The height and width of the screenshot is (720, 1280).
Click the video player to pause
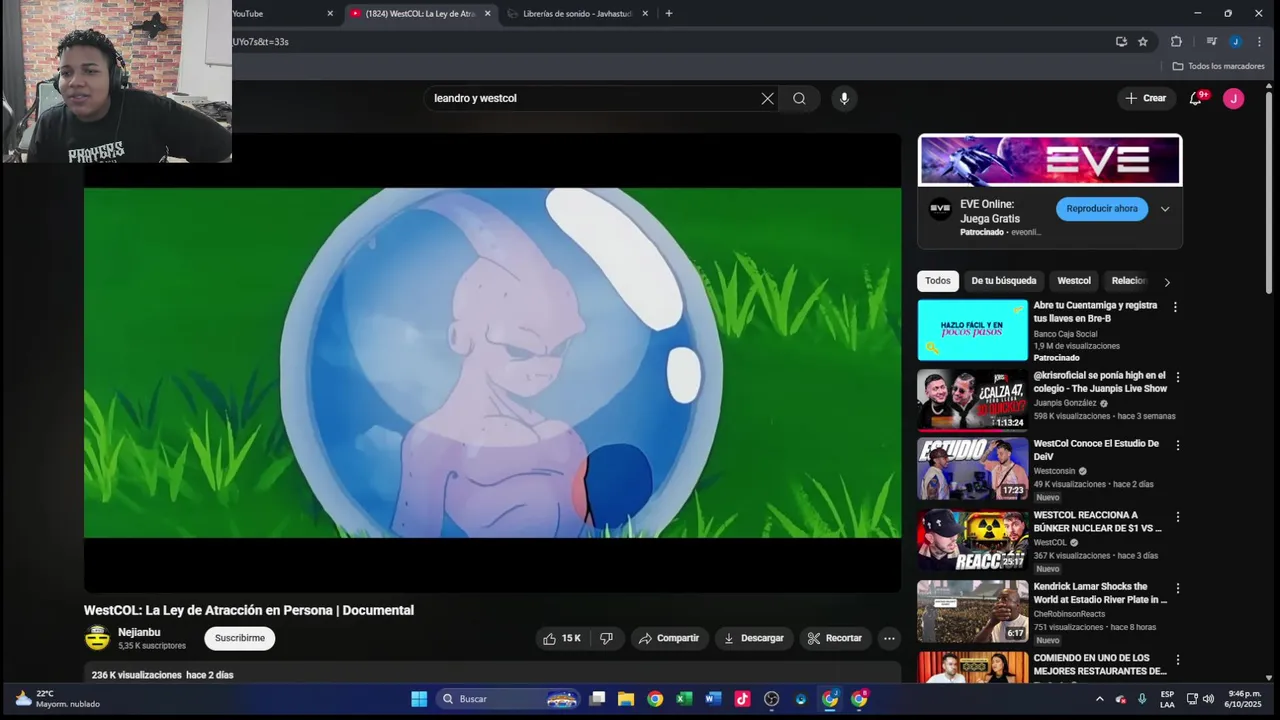point(492,362)
